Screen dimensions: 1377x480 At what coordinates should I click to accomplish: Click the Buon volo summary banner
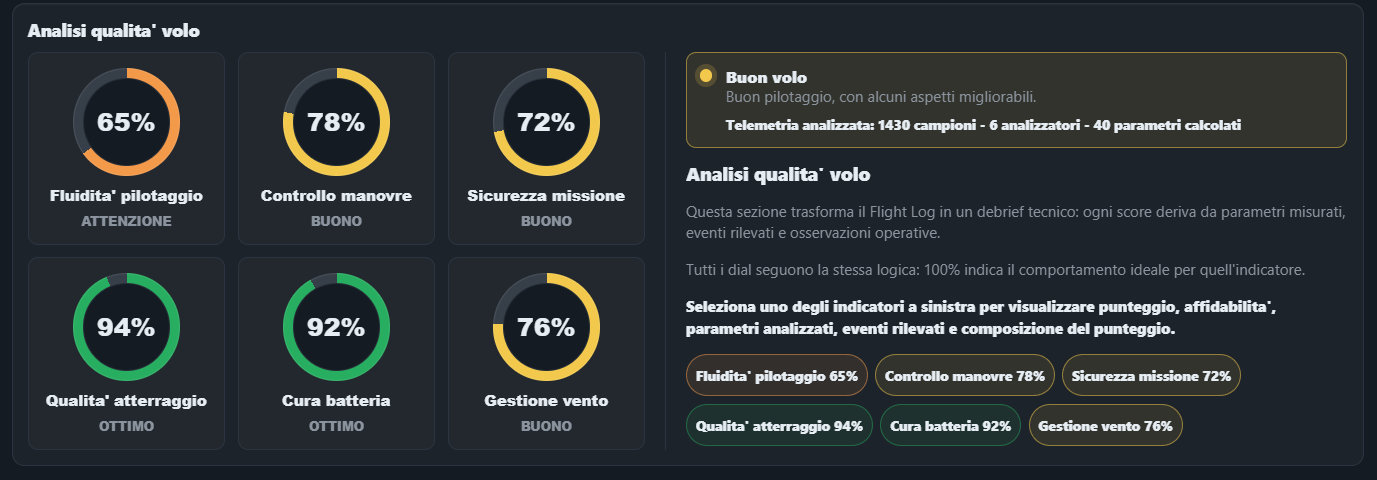(x=1016, y=100)
